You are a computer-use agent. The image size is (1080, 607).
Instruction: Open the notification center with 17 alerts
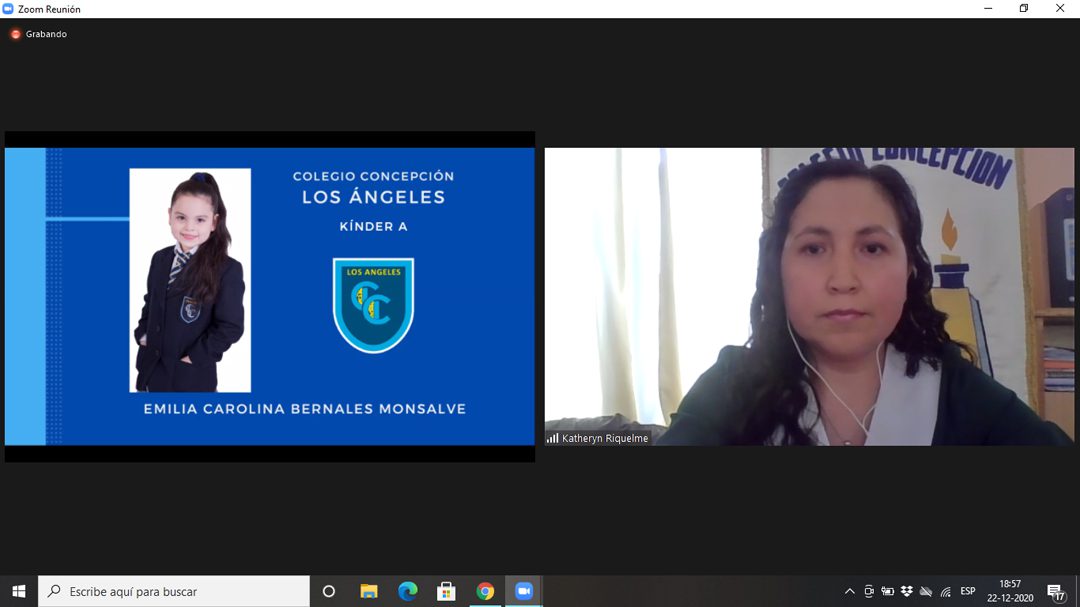click(x=1056, y=591)
